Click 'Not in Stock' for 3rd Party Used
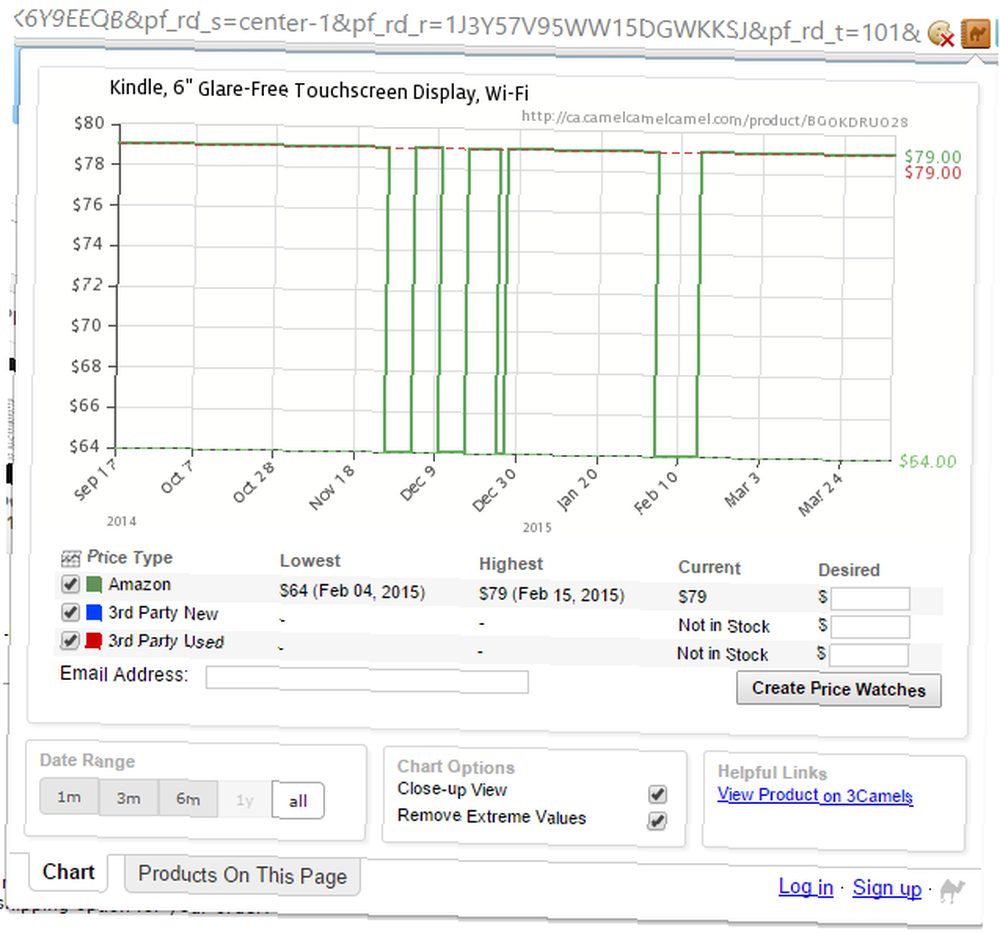1000x934 pixels. pyautogui.click(x=723, y=654)
